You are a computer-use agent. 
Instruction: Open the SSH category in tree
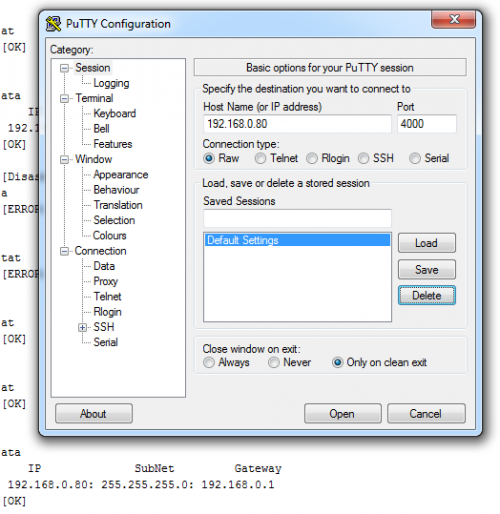(104, 327)
